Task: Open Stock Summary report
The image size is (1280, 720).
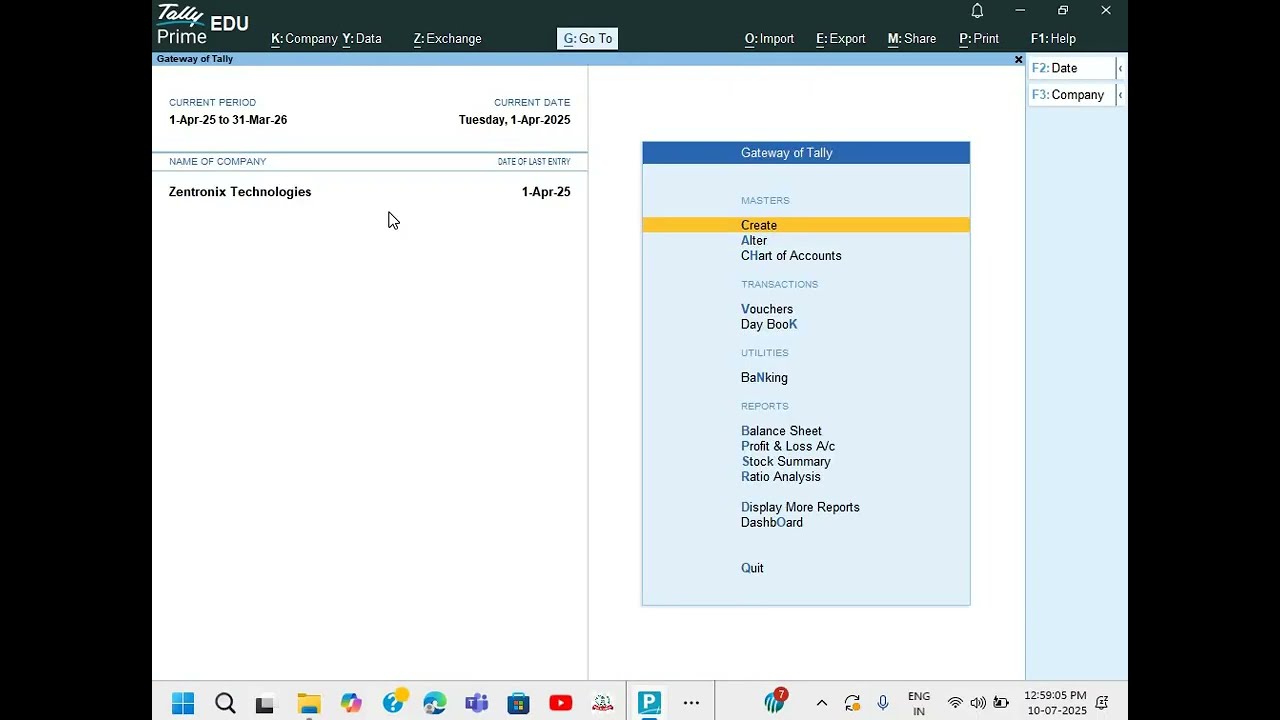Action: (786, 462)
